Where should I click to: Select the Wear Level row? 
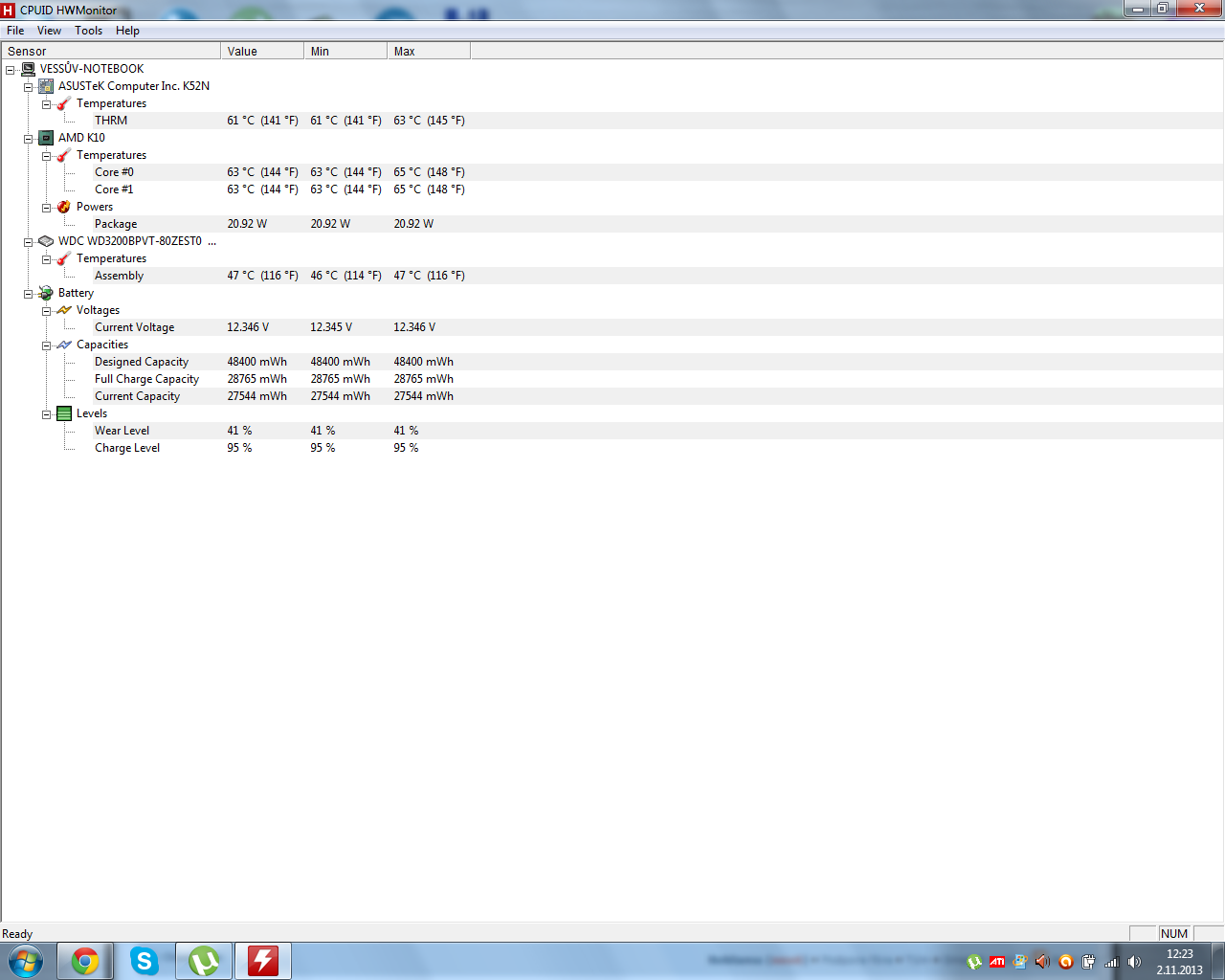(612, 431)
